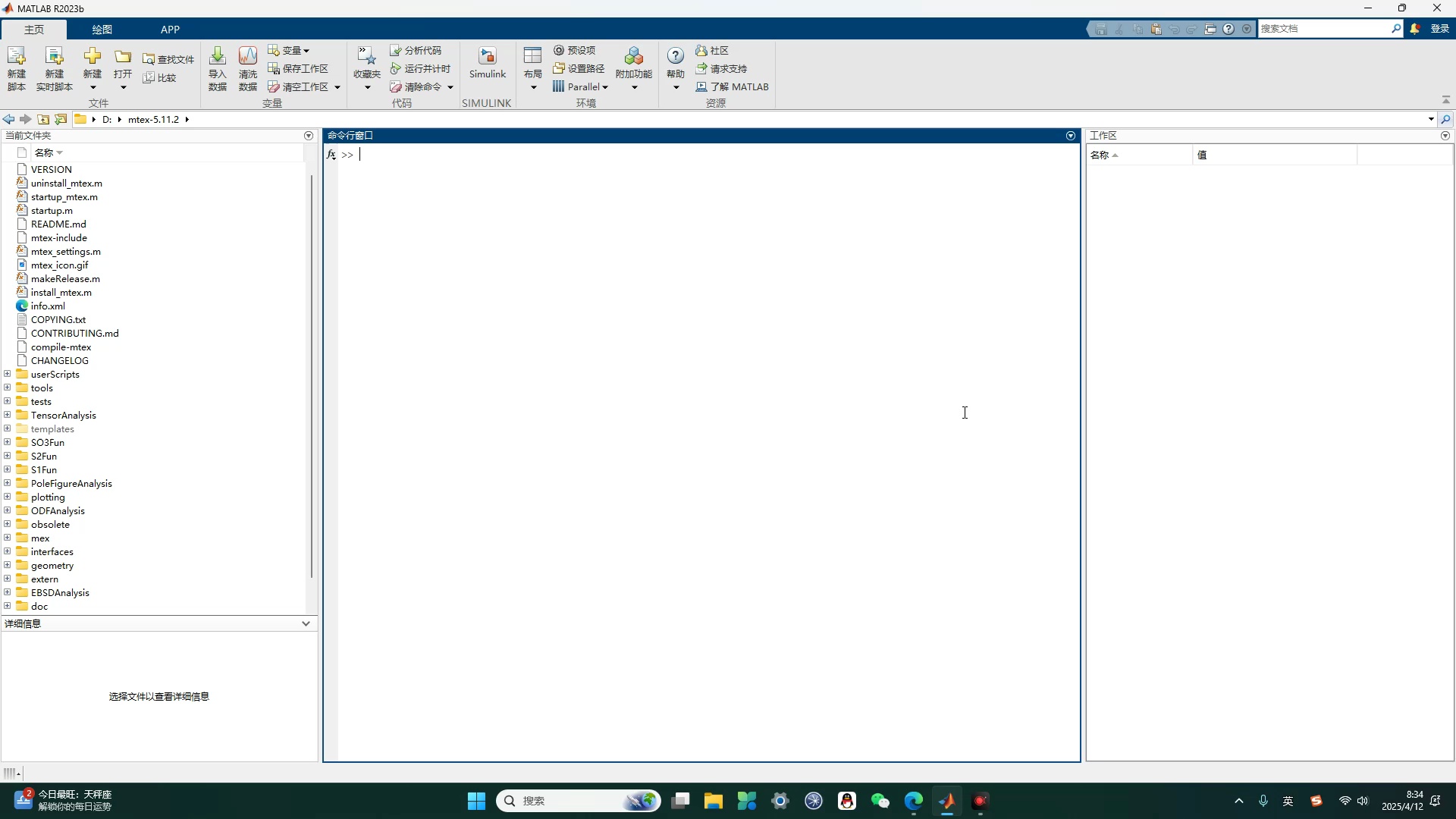This screenshot has height=819, width=1456.
Task: Click navigate up one folder icon
Action: click(43, 119)
